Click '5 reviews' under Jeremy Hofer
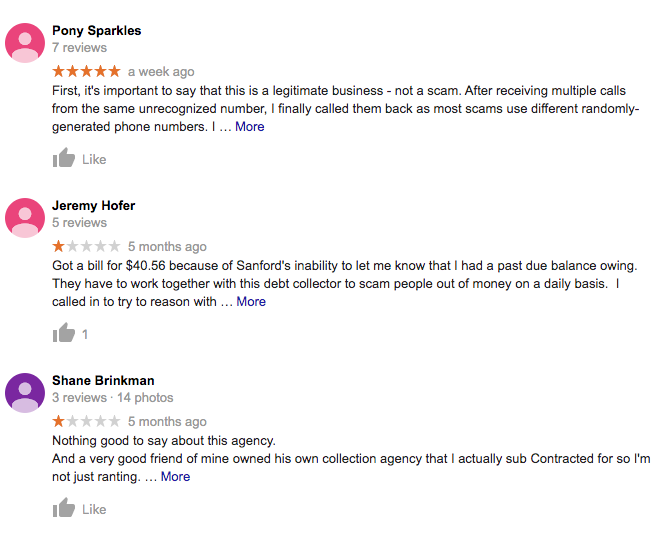This screenshot has width=668, height=536. (79, 223)
